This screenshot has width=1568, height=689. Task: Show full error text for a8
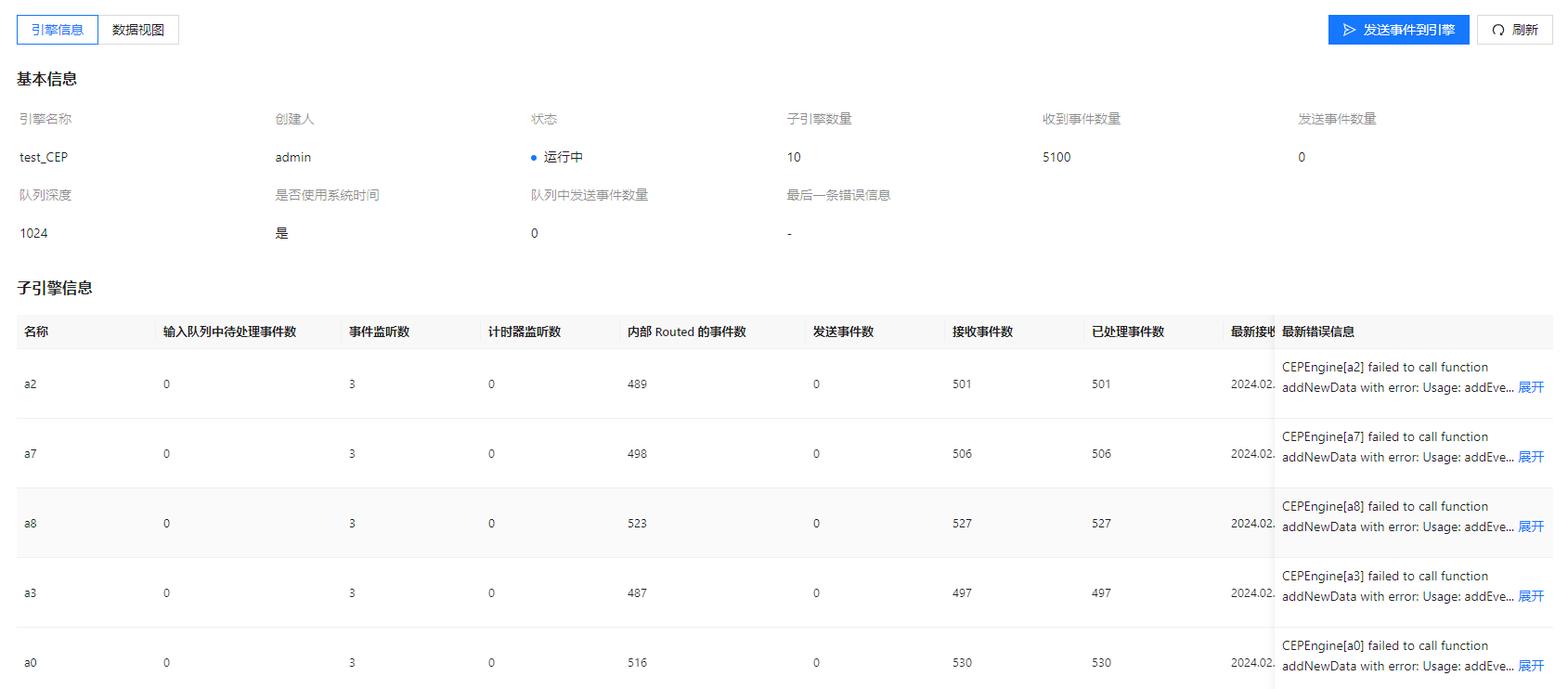pos(1531,526)
